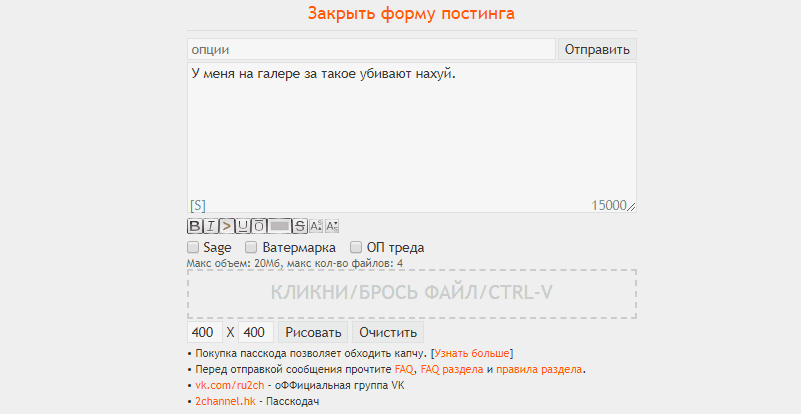Apply bold formatting with the B icon

click(x=195, y=226)
